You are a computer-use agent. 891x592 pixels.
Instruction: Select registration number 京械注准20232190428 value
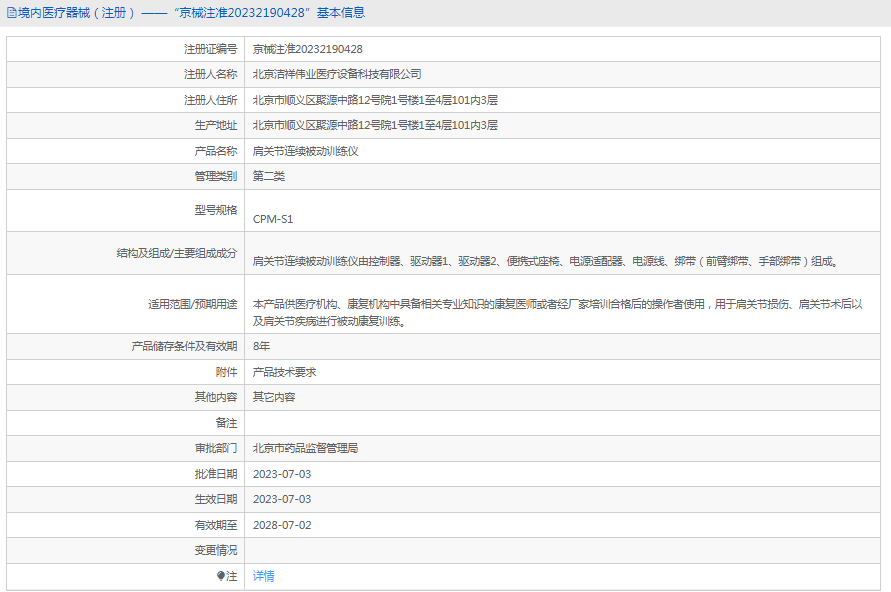click(x=307, y=49)
